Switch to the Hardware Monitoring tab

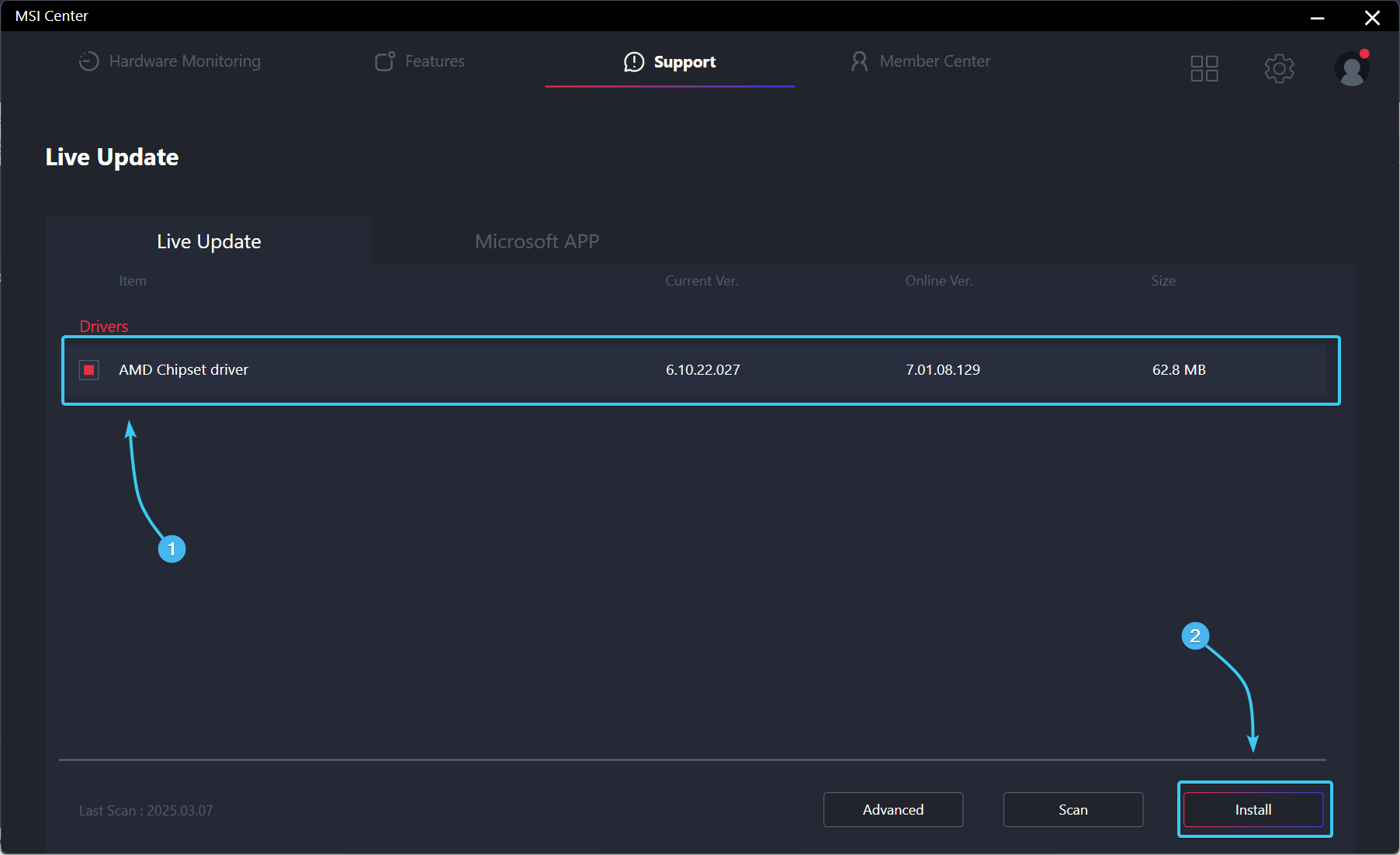(170, 61)
